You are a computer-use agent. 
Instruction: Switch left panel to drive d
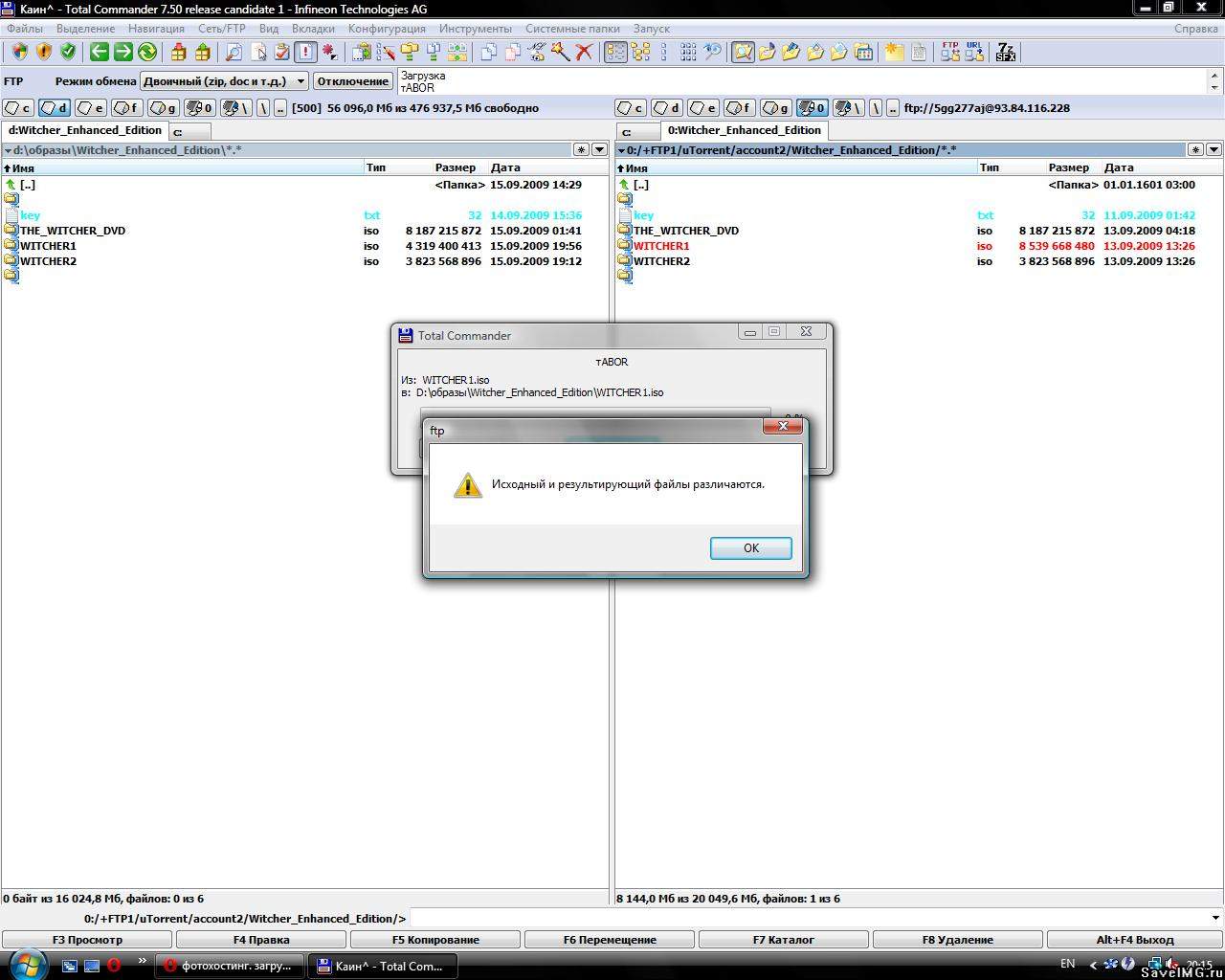pyautogui.click(x=56, y=108)
